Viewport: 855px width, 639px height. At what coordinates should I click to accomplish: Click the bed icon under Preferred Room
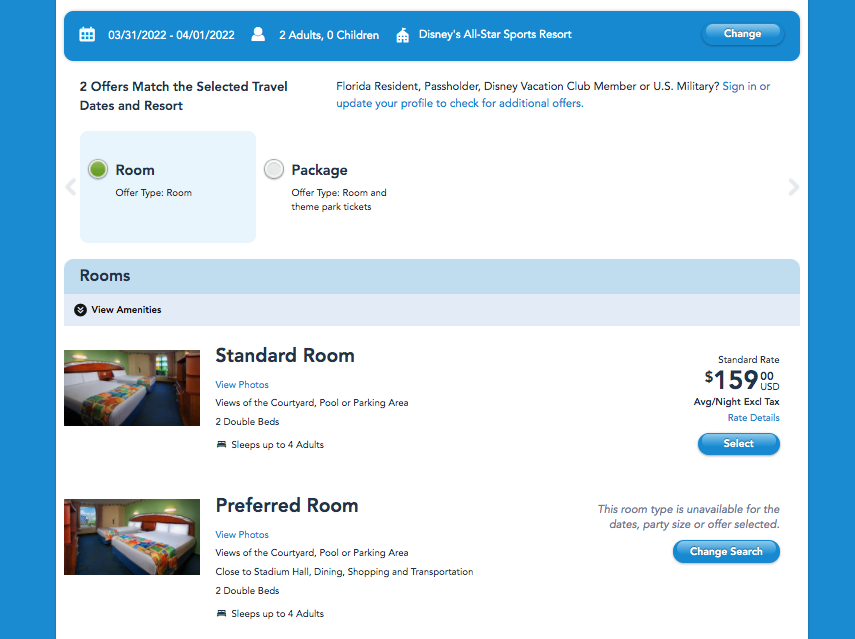click(x=221, y=614)
